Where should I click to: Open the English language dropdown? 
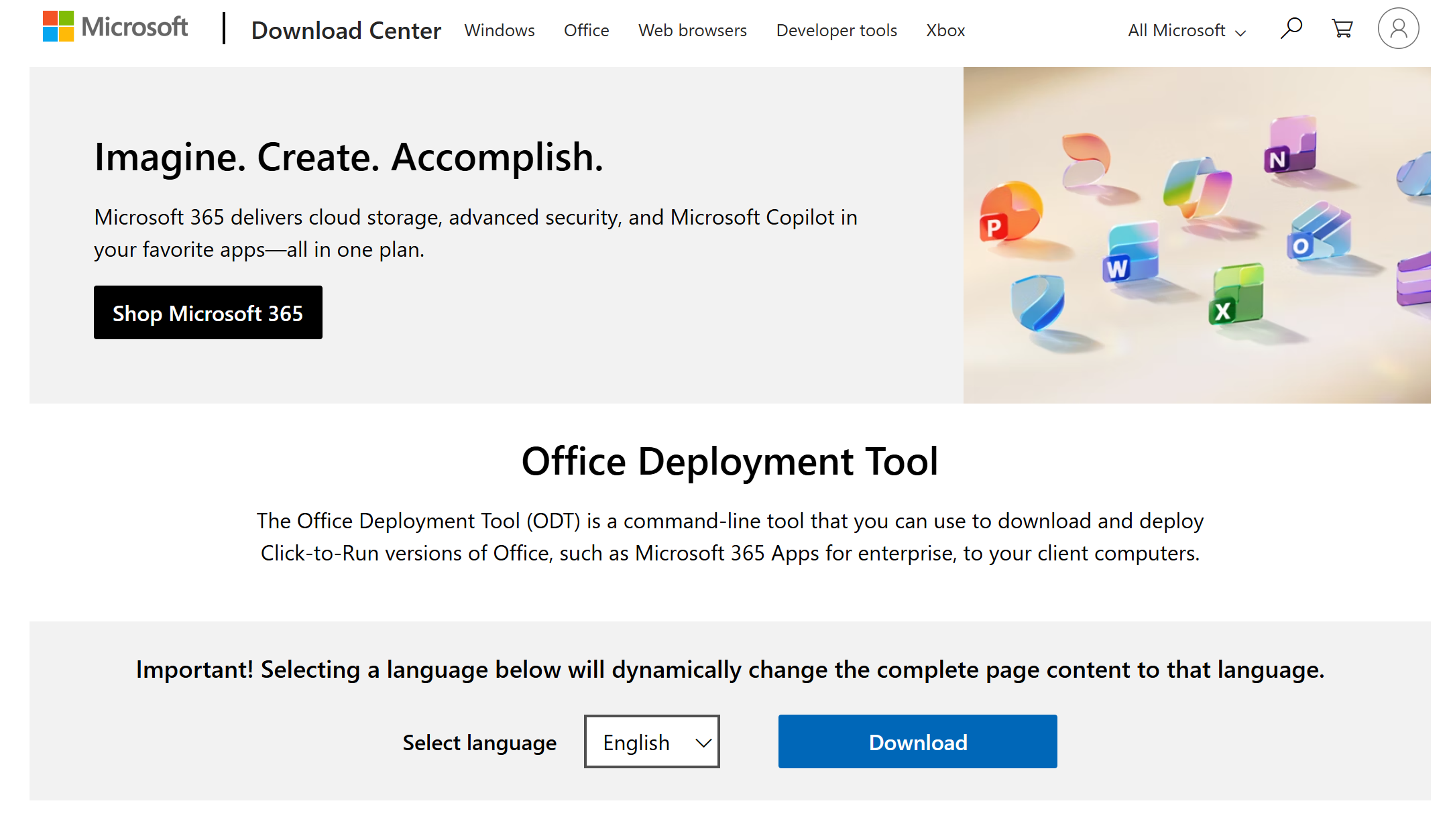pyautogui.click(x=651, y=741)
